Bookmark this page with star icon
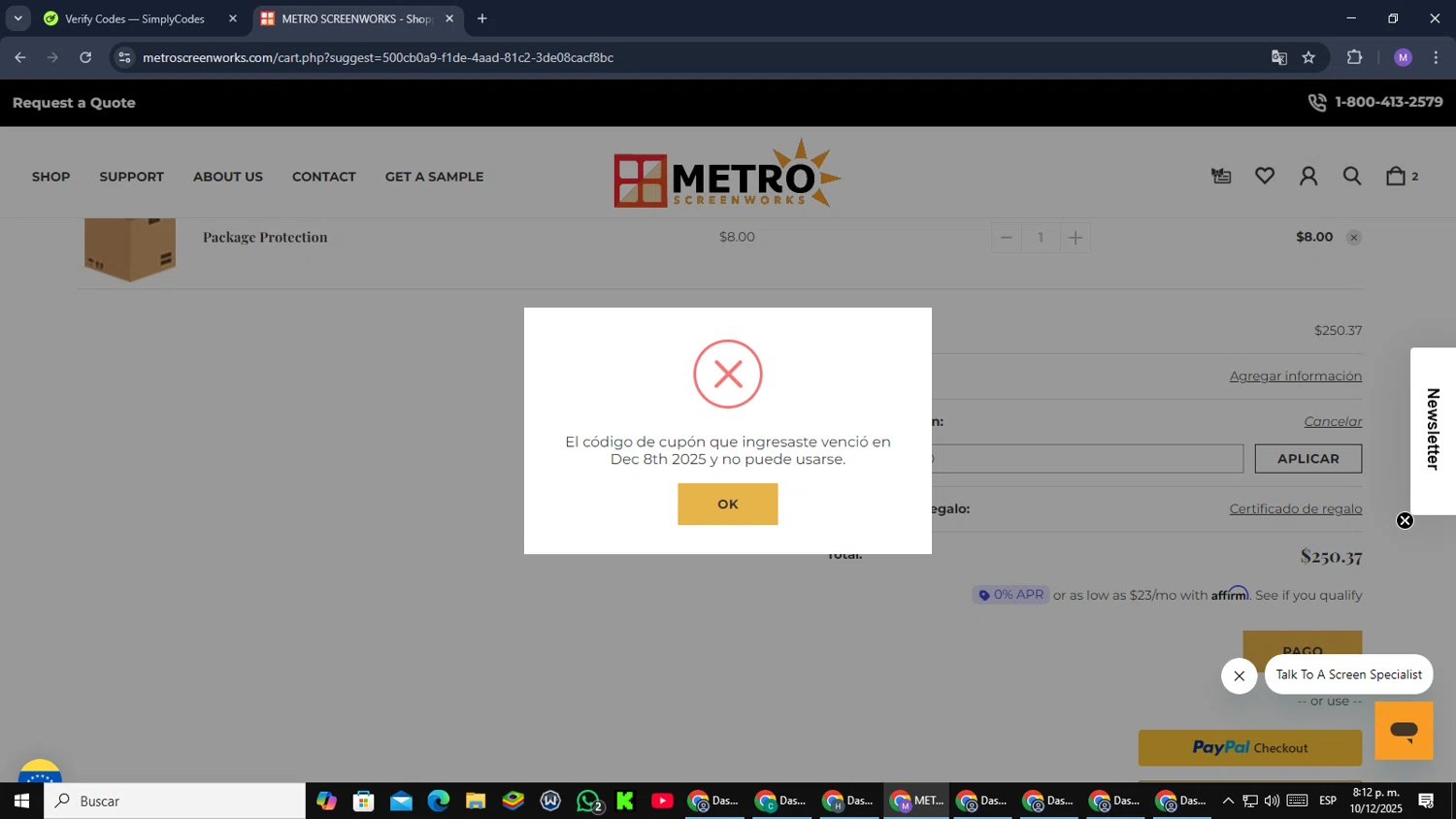 pos(1308,57)
